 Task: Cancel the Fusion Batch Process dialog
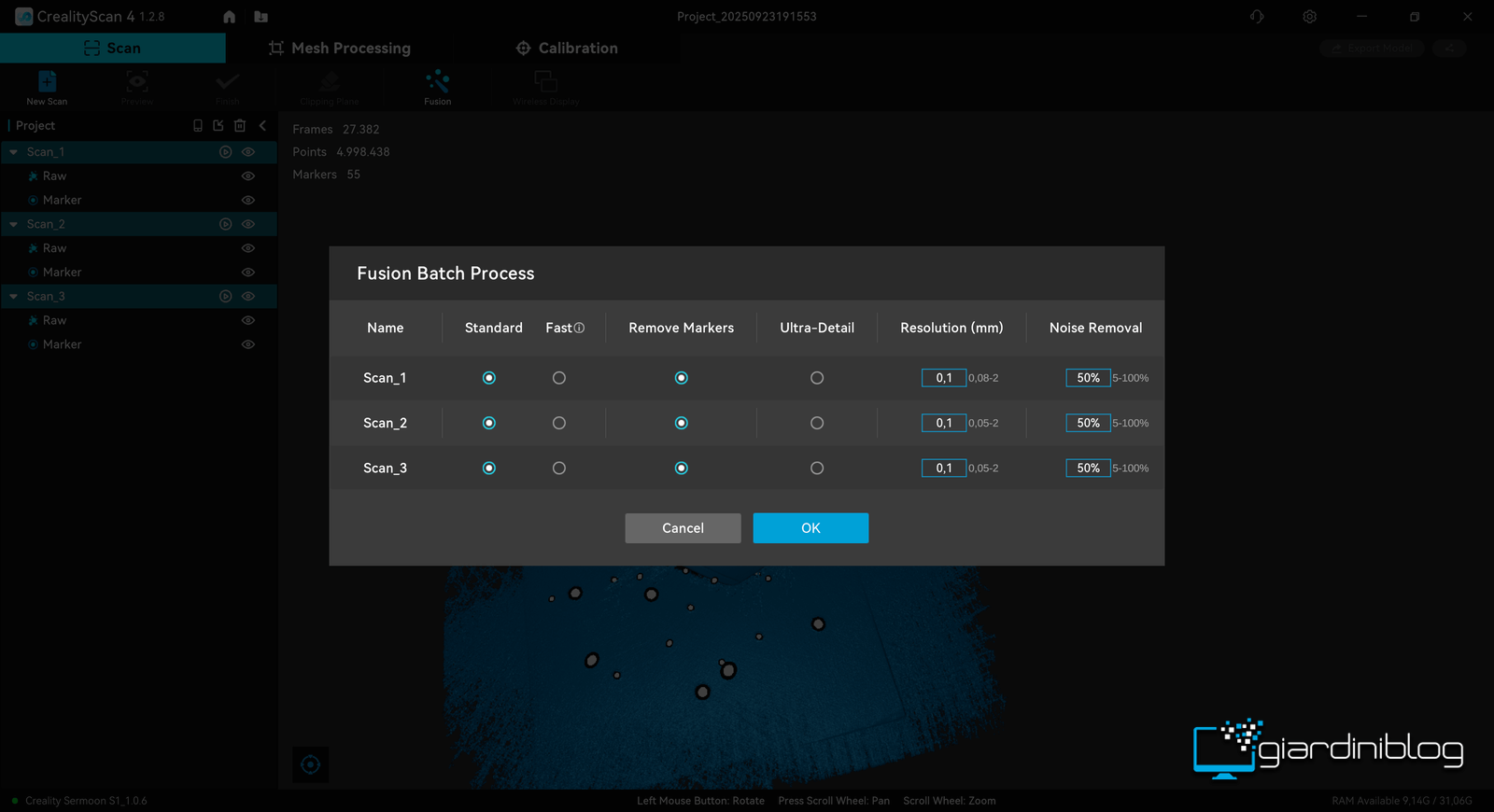point(683,528)
